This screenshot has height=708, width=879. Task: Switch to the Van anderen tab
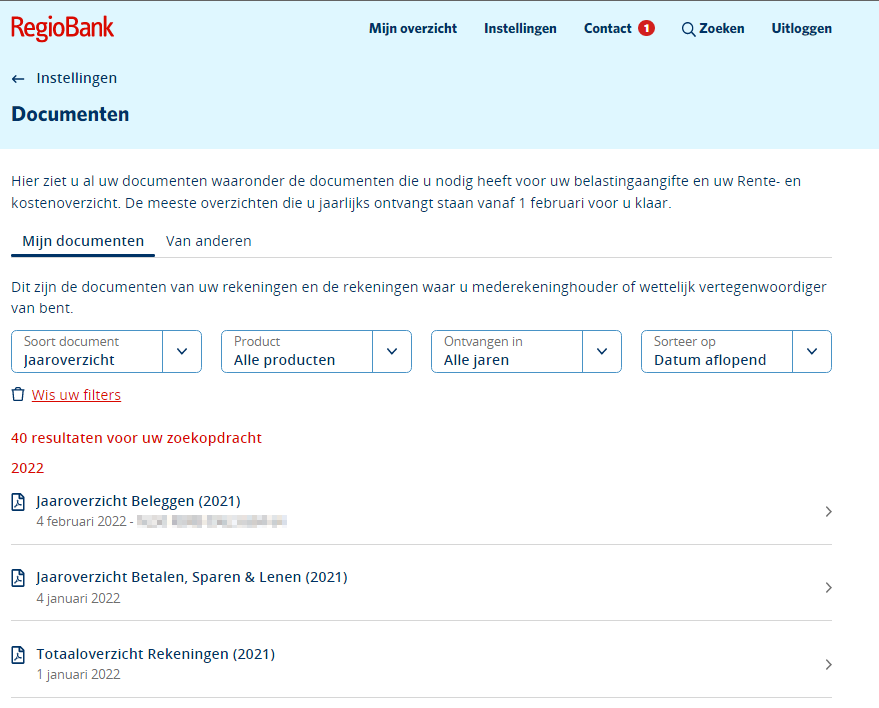coord(208,241)
